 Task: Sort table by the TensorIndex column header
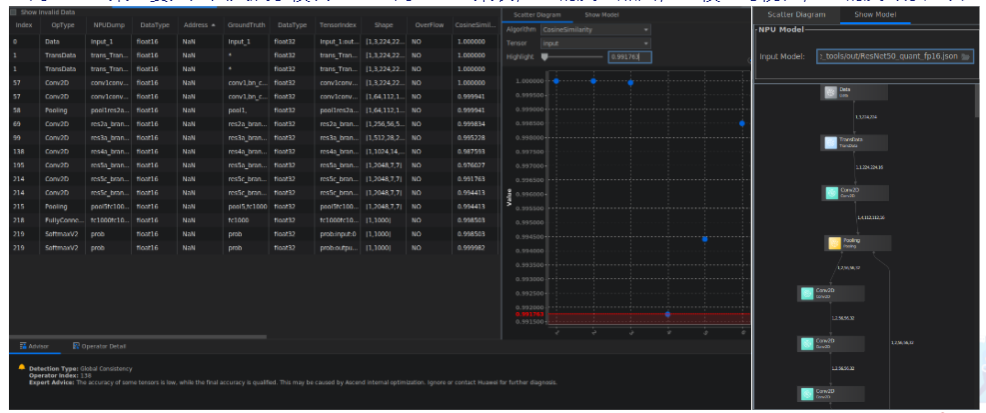click(x=338, y=25)
